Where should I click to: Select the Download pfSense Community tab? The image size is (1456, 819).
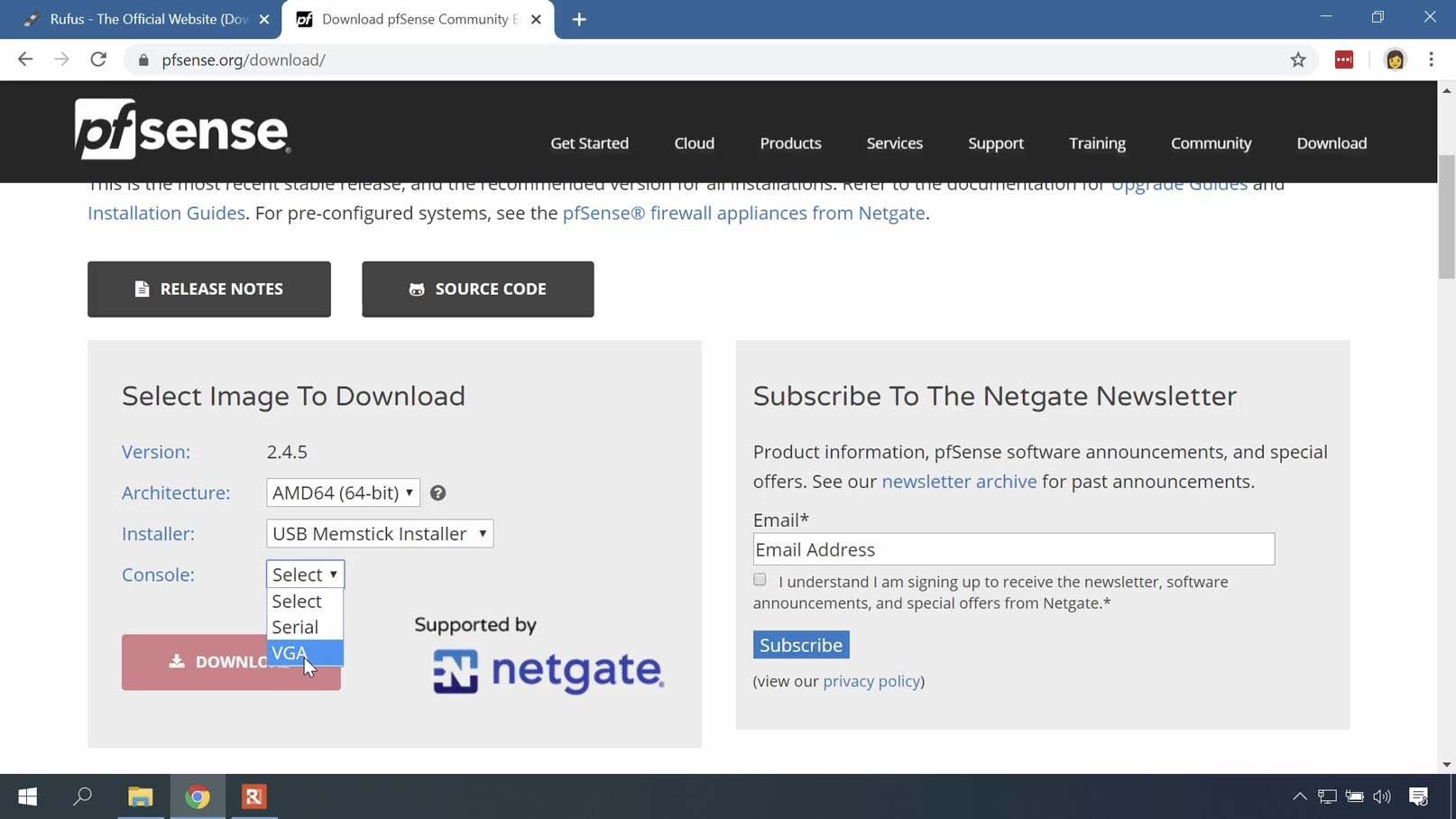pos(419,19)
